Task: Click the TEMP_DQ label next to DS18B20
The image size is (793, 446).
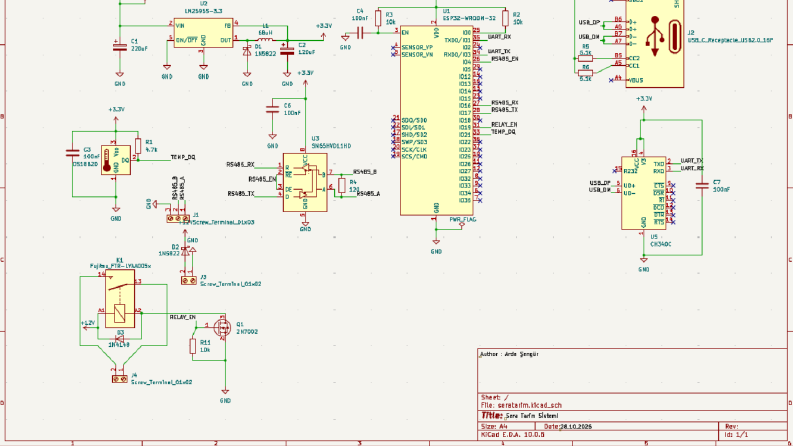Action: (183, 157)
